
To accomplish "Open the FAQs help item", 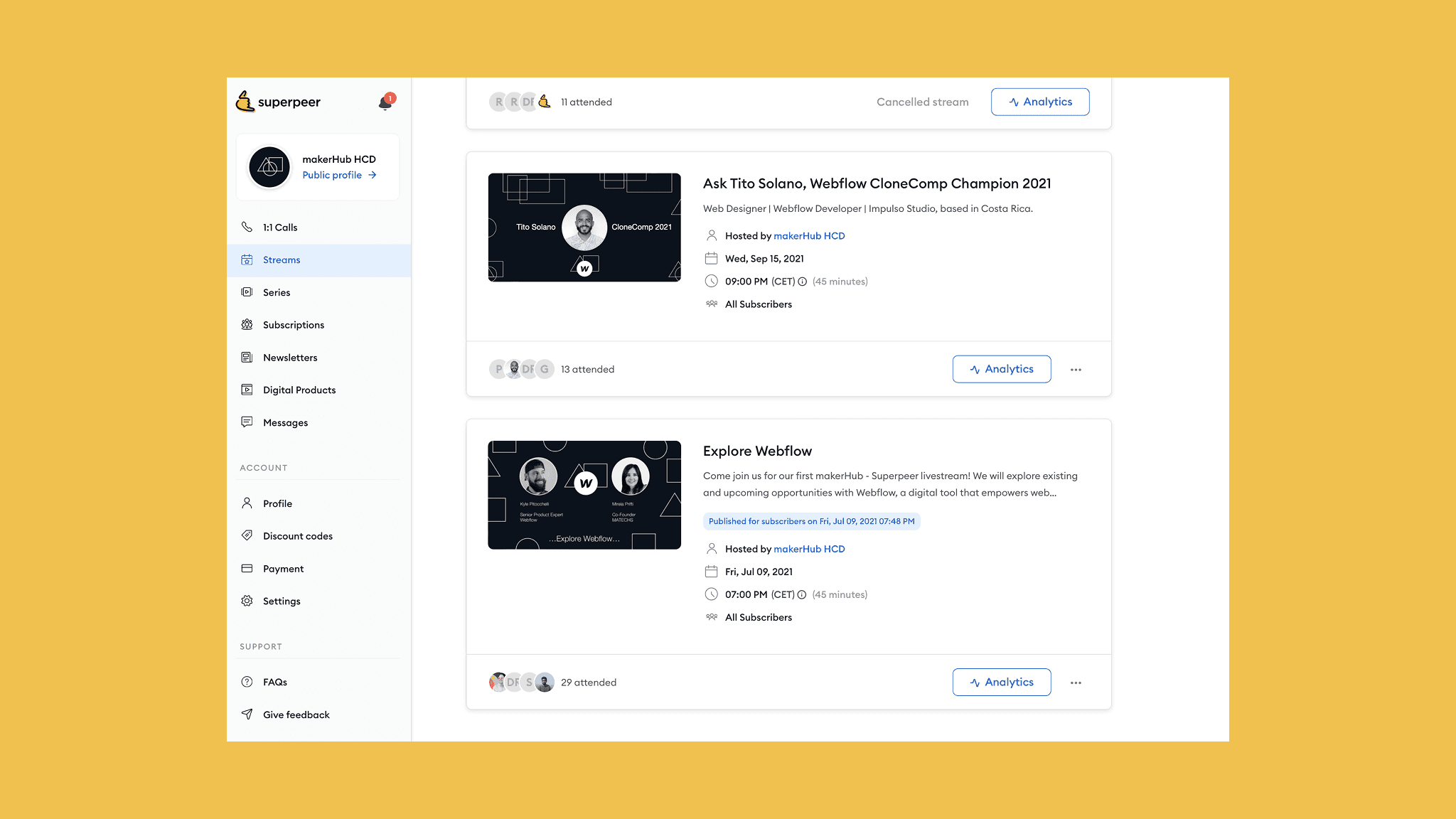I will click(x=274, y=682).
